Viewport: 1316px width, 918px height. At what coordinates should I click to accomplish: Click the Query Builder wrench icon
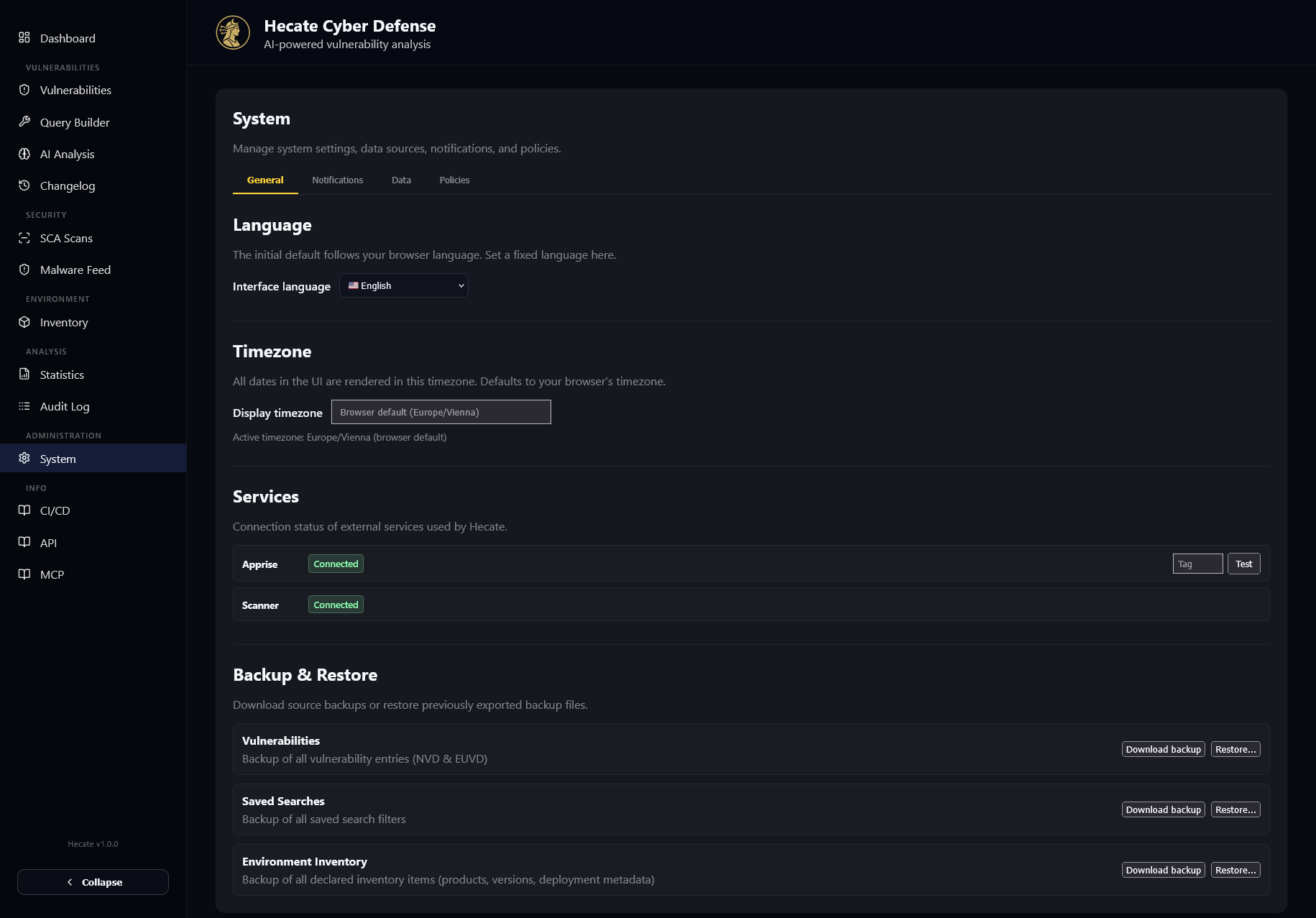[x=24, y=121]
